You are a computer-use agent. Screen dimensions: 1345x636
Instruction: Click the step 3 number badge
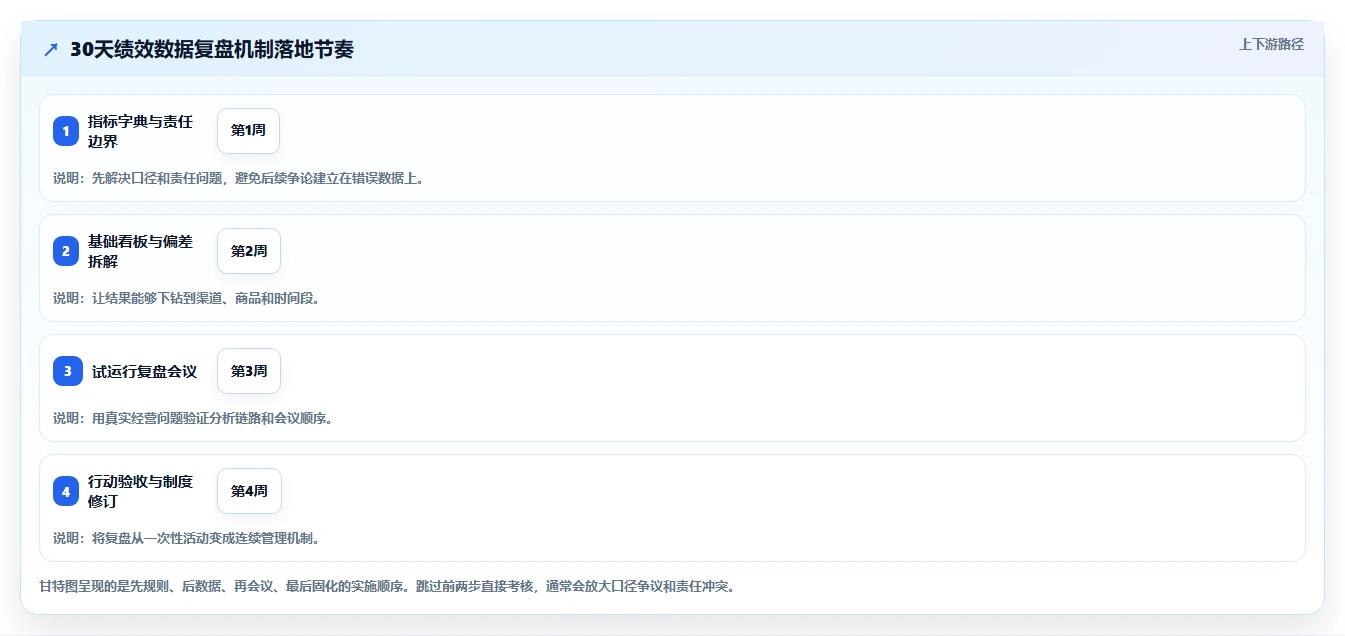[x=68, y=371]
